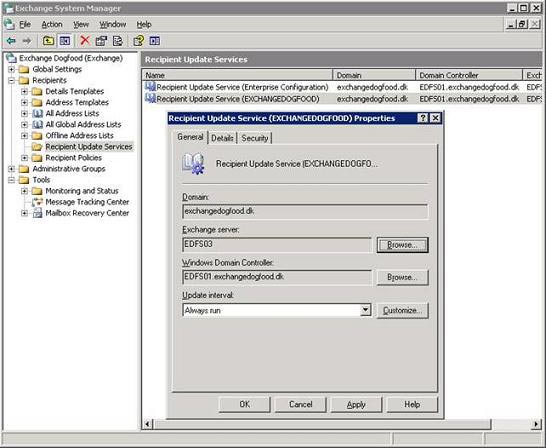
Task: Click the Export List toolbar icon
Action: click(x=118, y=41)
